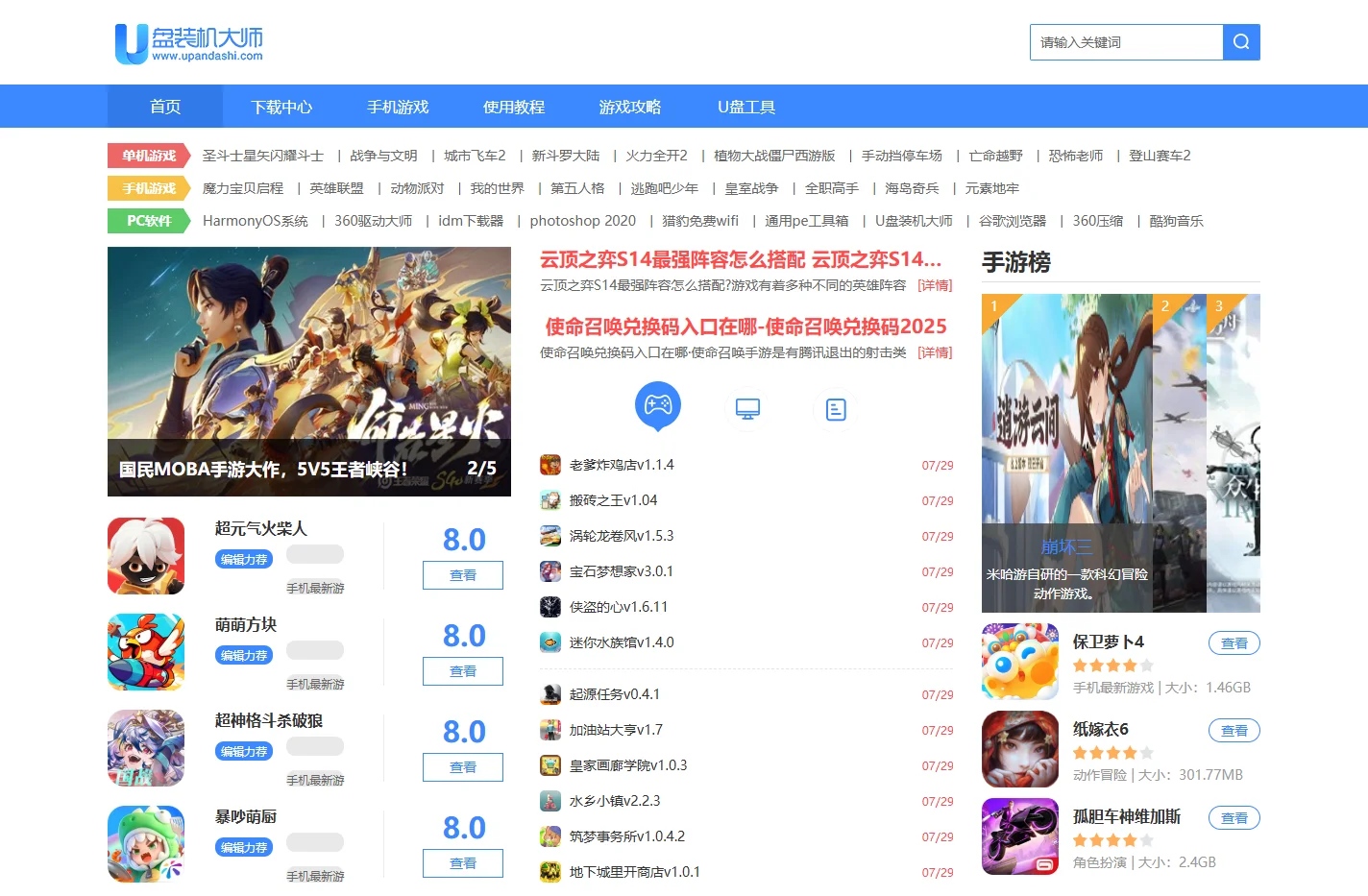Viewport: 1368px width, 896px height.
Task: Go to 首页 navigation tab
Action: [x=165, y=107]
